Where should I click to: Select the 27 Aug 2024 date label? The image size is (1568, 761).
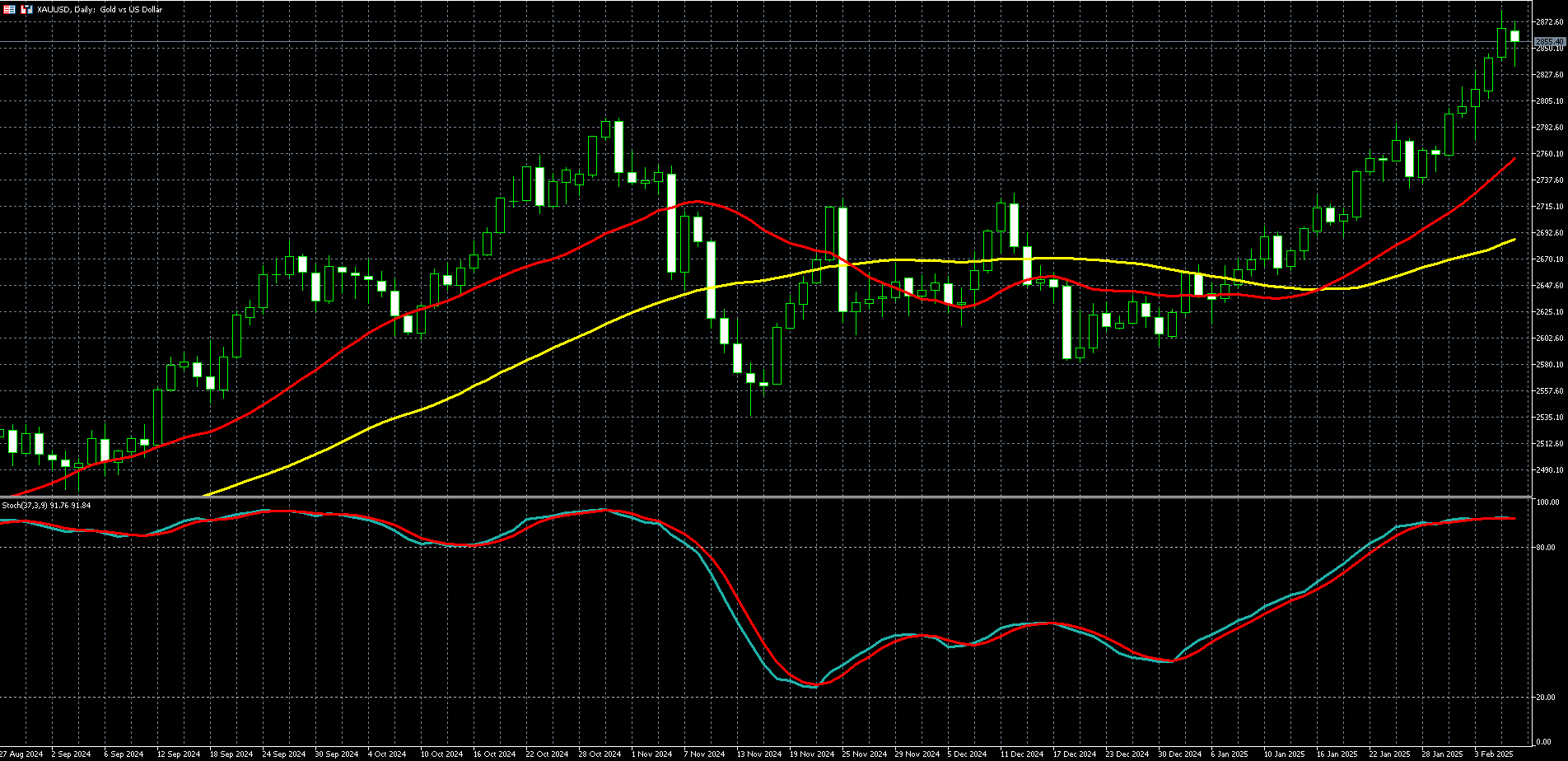tap(21, 754)
